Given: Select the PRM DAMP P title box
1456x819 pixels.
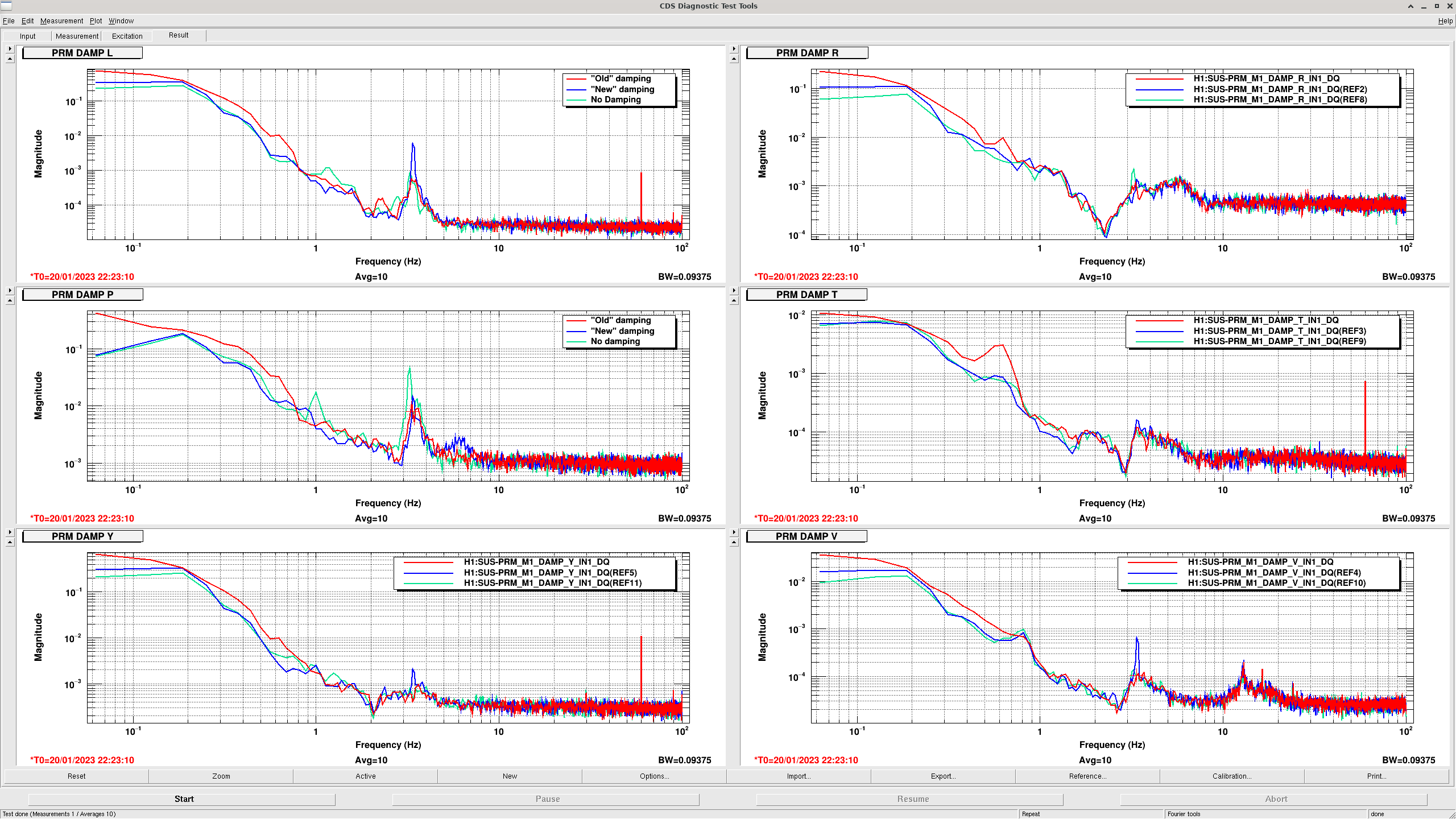Looking at the screenshot, I should tap(82, 295).
